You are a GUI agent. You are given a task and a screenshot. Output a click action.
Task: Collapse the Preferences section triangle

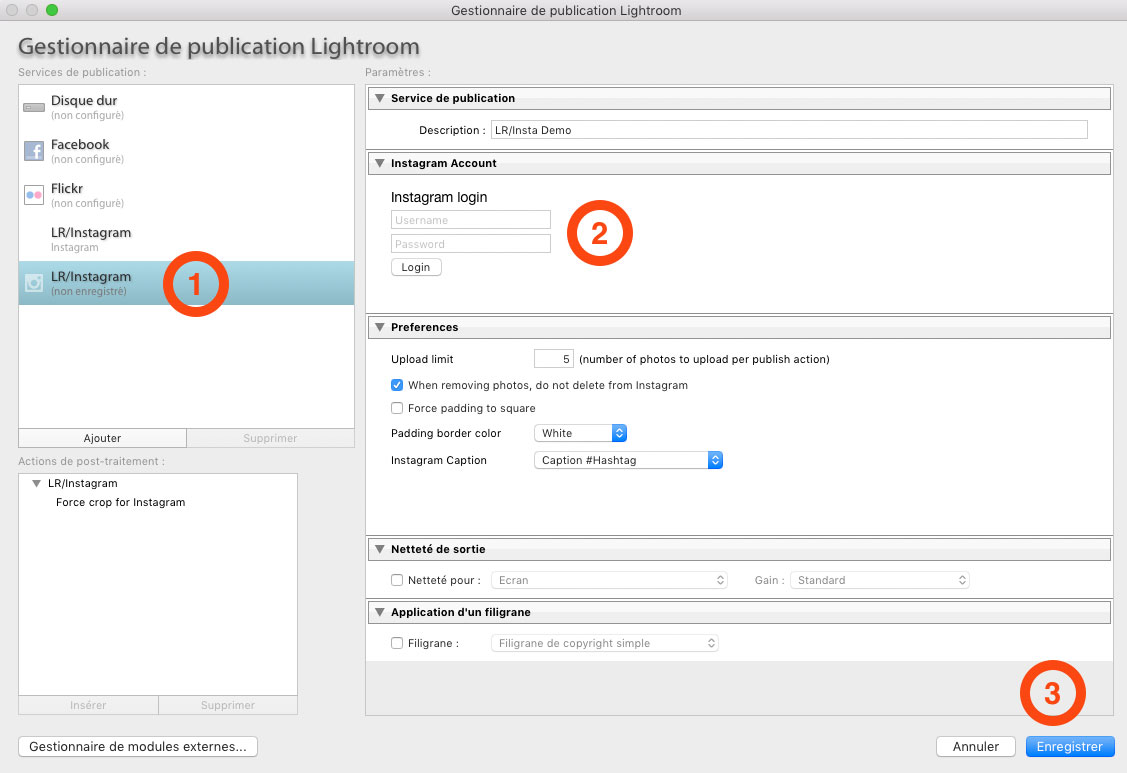[380, 328]
